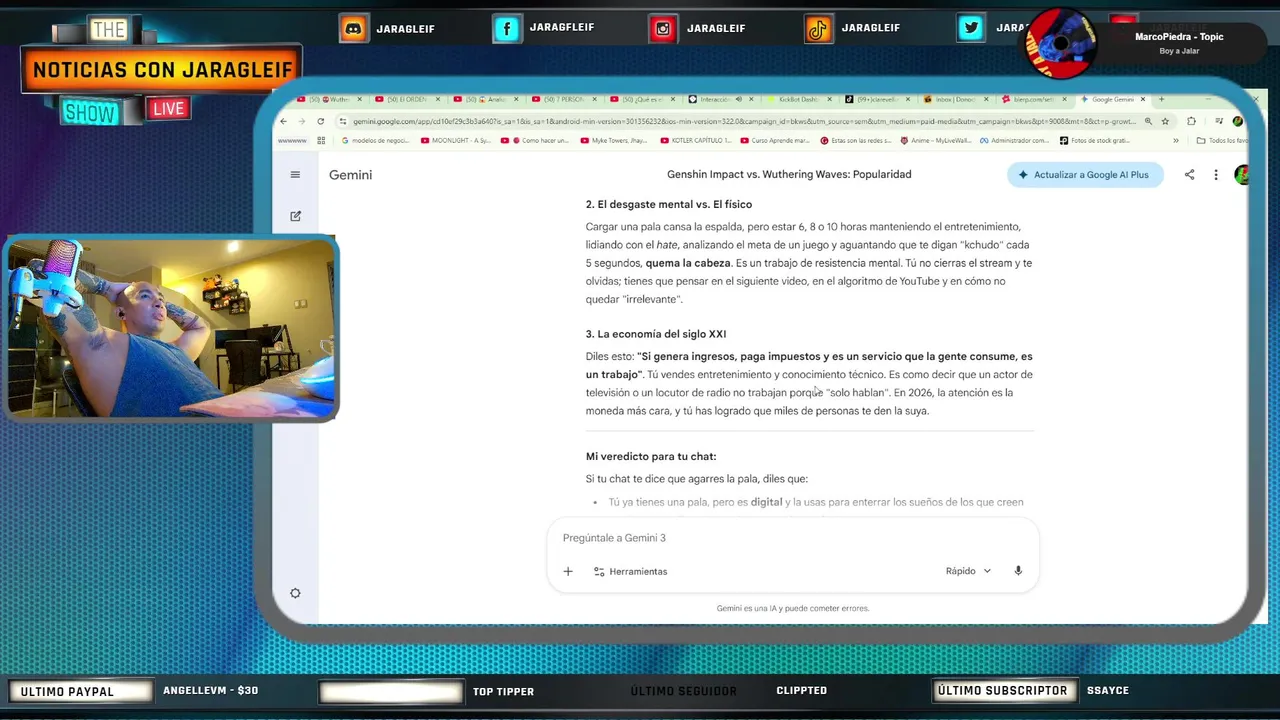Click the Twitter icon in stream overlay

pos(971,28)
